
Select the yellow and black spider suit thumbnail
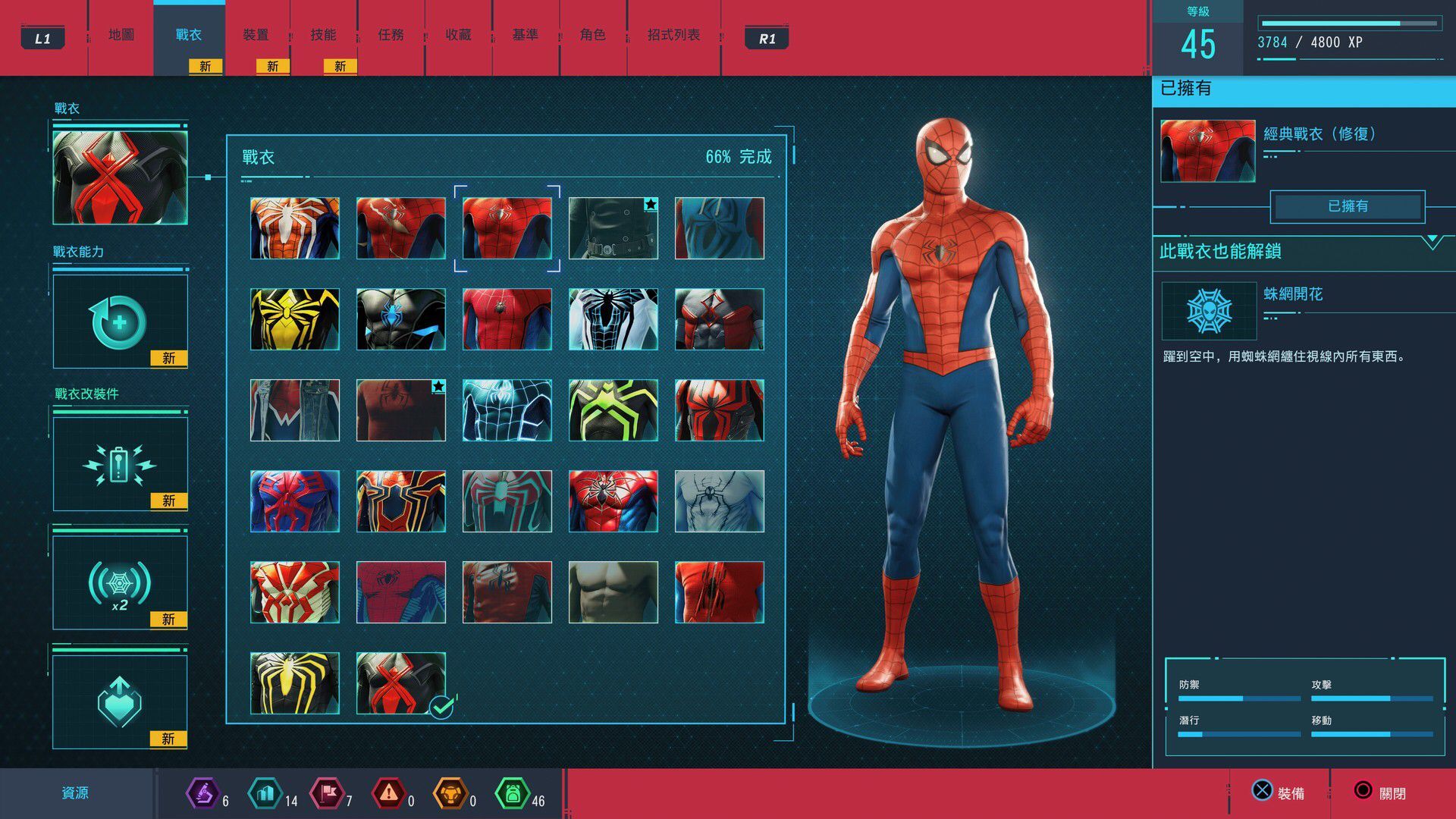tap(295, 319)
